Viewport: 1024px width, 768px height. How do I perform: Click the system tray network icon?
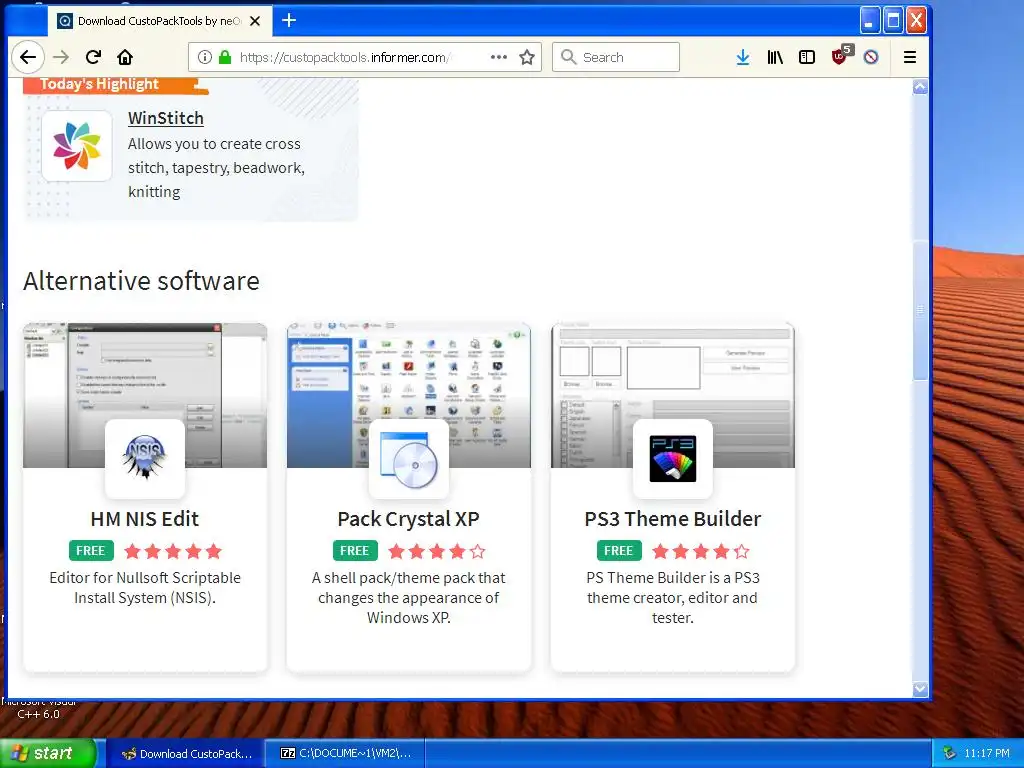point(949,754)
